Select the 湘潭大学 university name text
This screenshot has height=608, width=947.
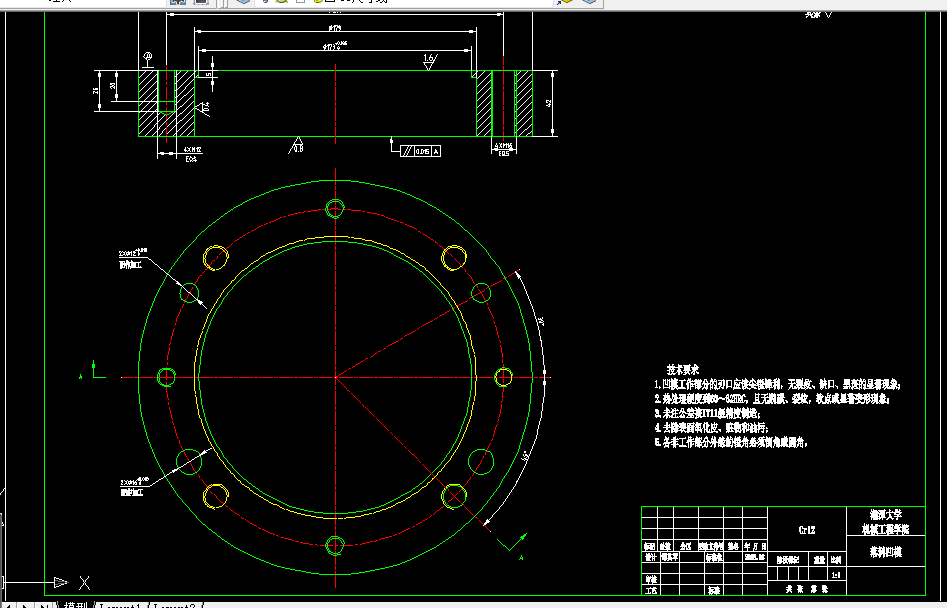tap(885, 515)
